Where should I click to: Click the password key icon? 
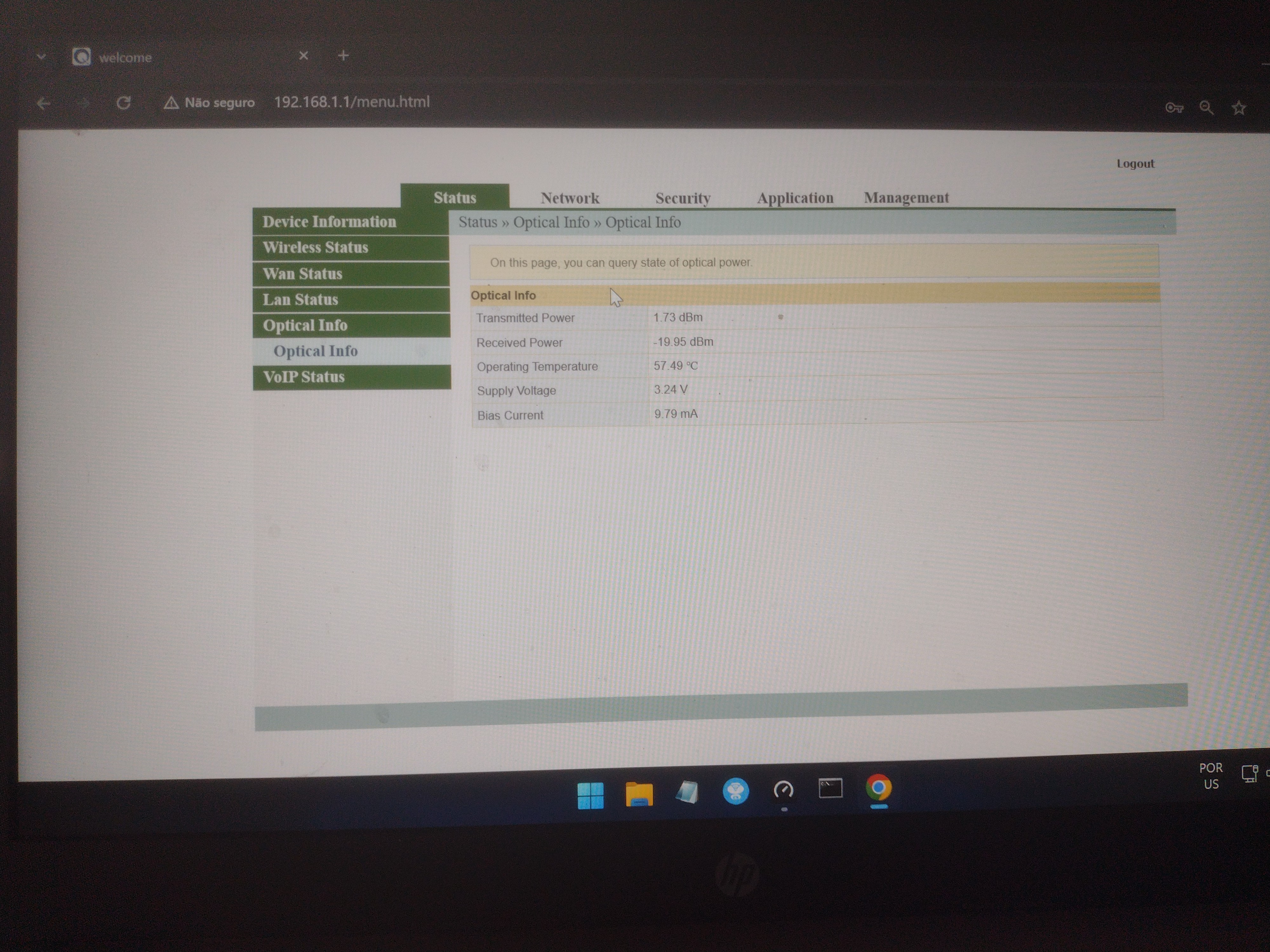coord(1173,108)
